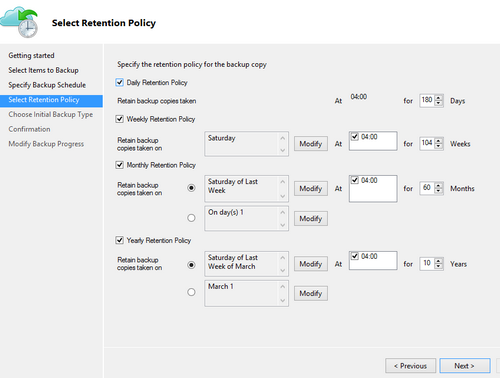Increase the monthly retention months spinner

coord(439,185)
